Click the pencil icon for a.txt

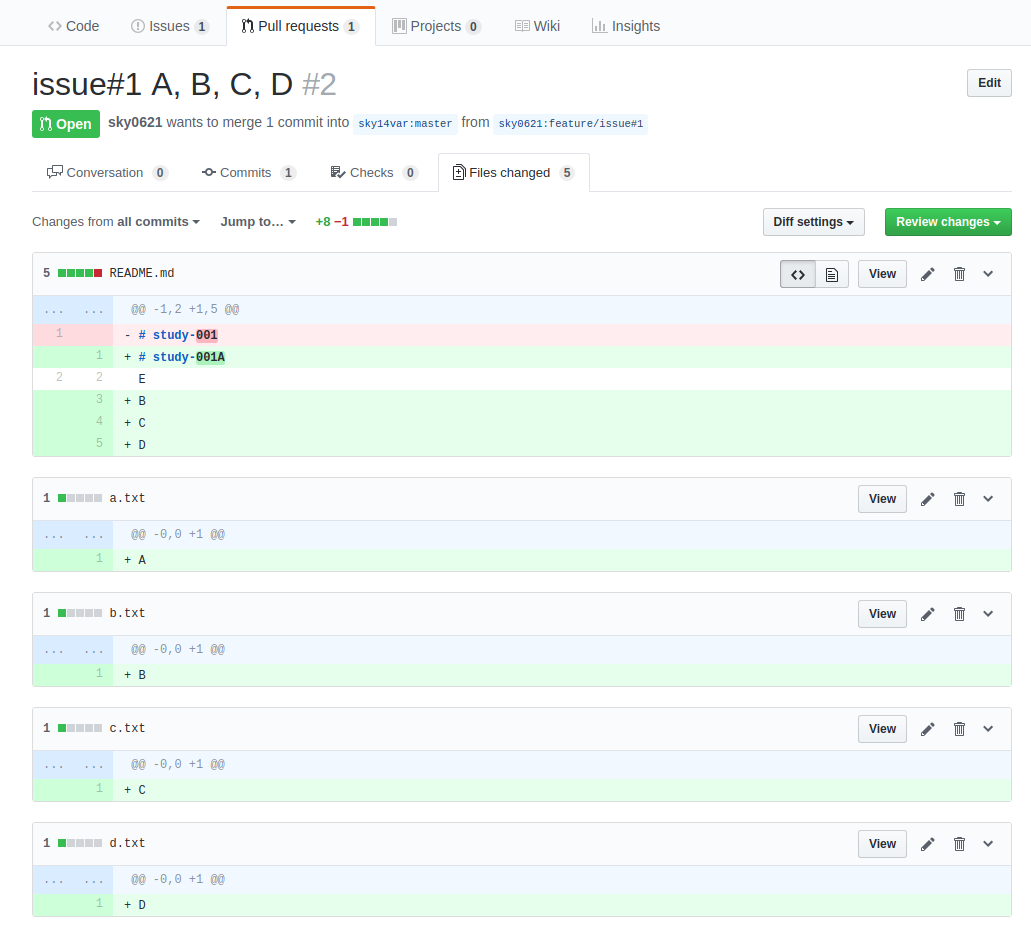927,499
